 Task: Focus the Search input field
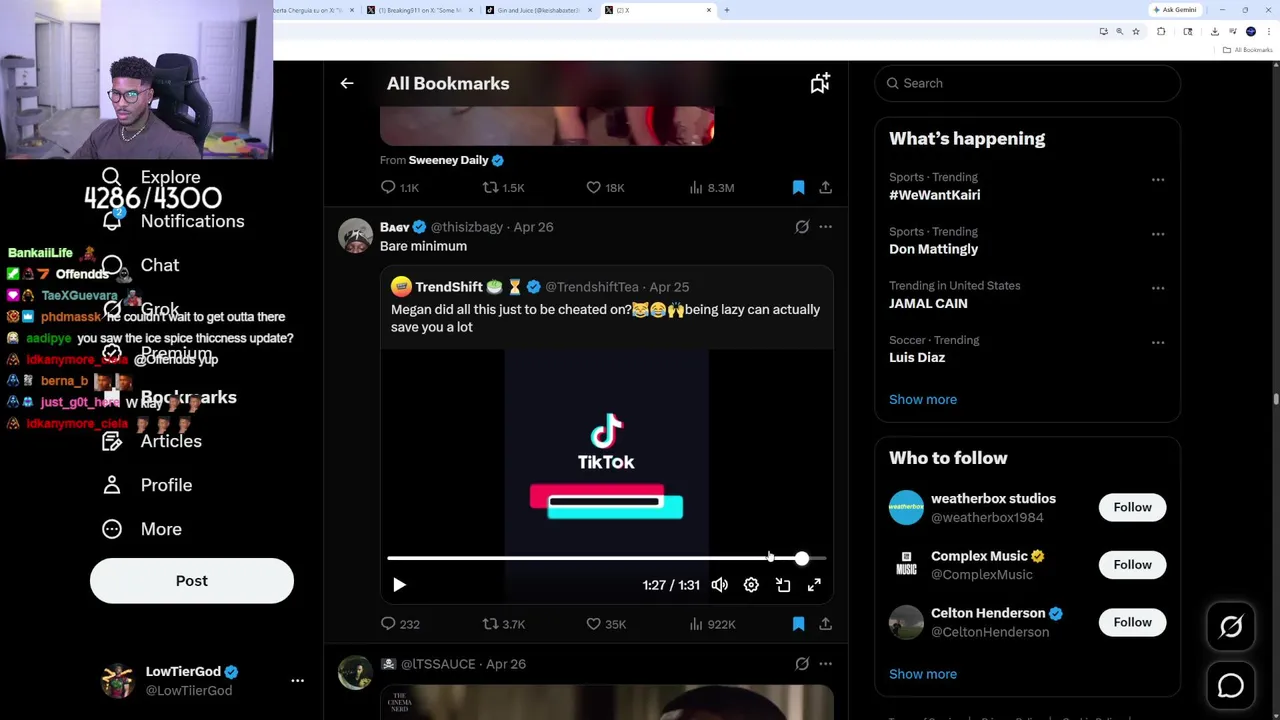[x=1027, y=83]
